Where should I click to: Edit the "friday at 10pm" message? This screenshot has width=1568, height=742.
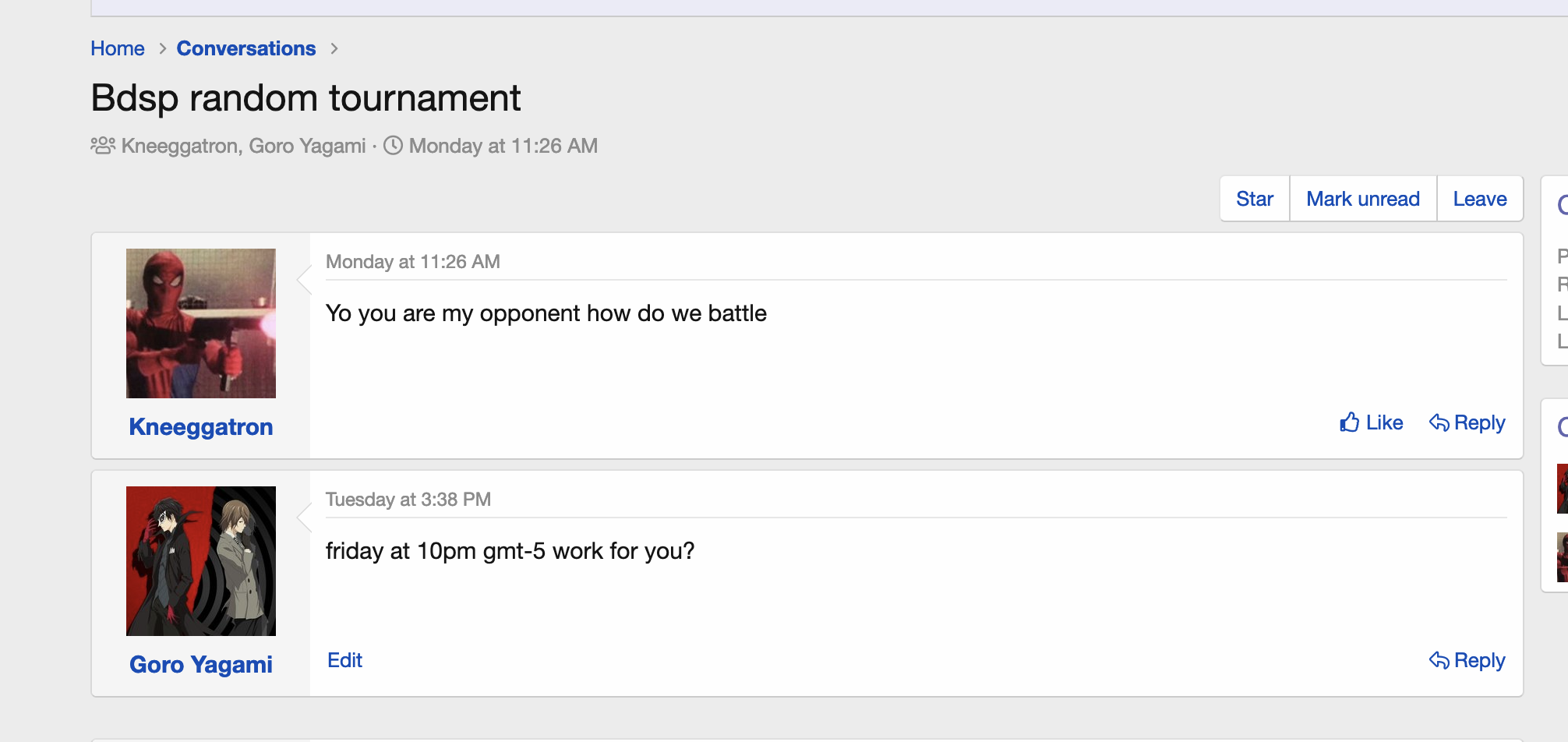point(344,660)
